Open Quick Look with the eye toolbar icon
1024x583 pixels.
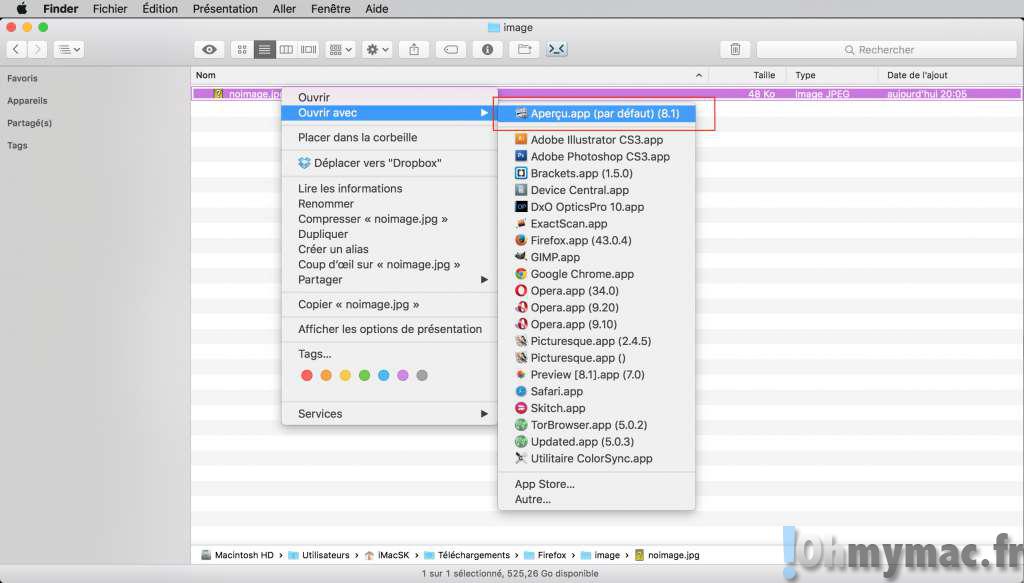(x=209, y=49)
